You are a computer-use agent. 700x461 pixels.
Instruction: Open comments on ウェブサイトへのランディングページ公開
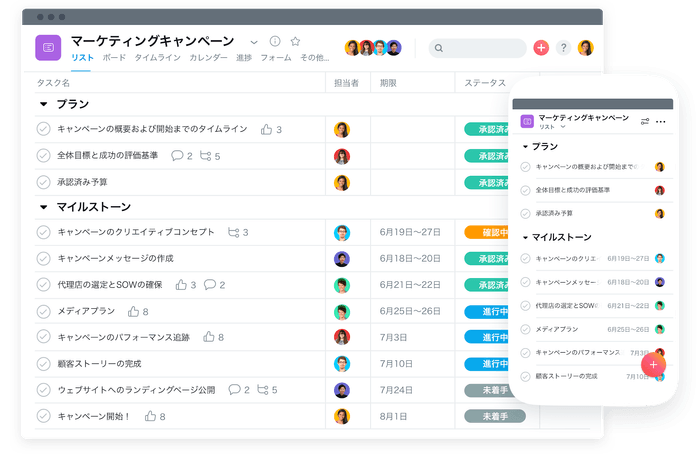pyautogui.click(x=234, y=390)
